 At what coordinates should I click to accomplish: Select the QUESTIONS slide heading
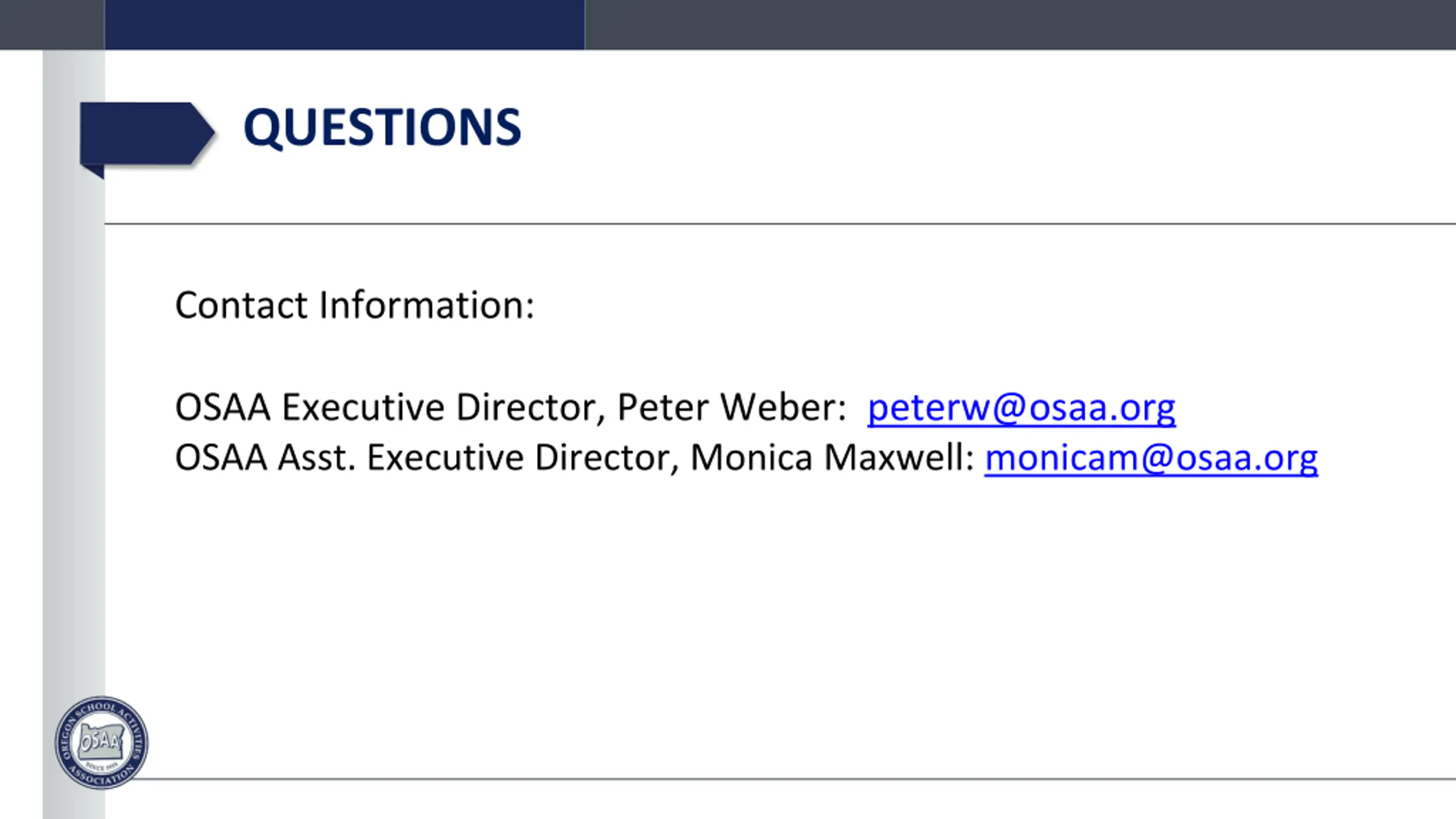[x=382, y=128]
